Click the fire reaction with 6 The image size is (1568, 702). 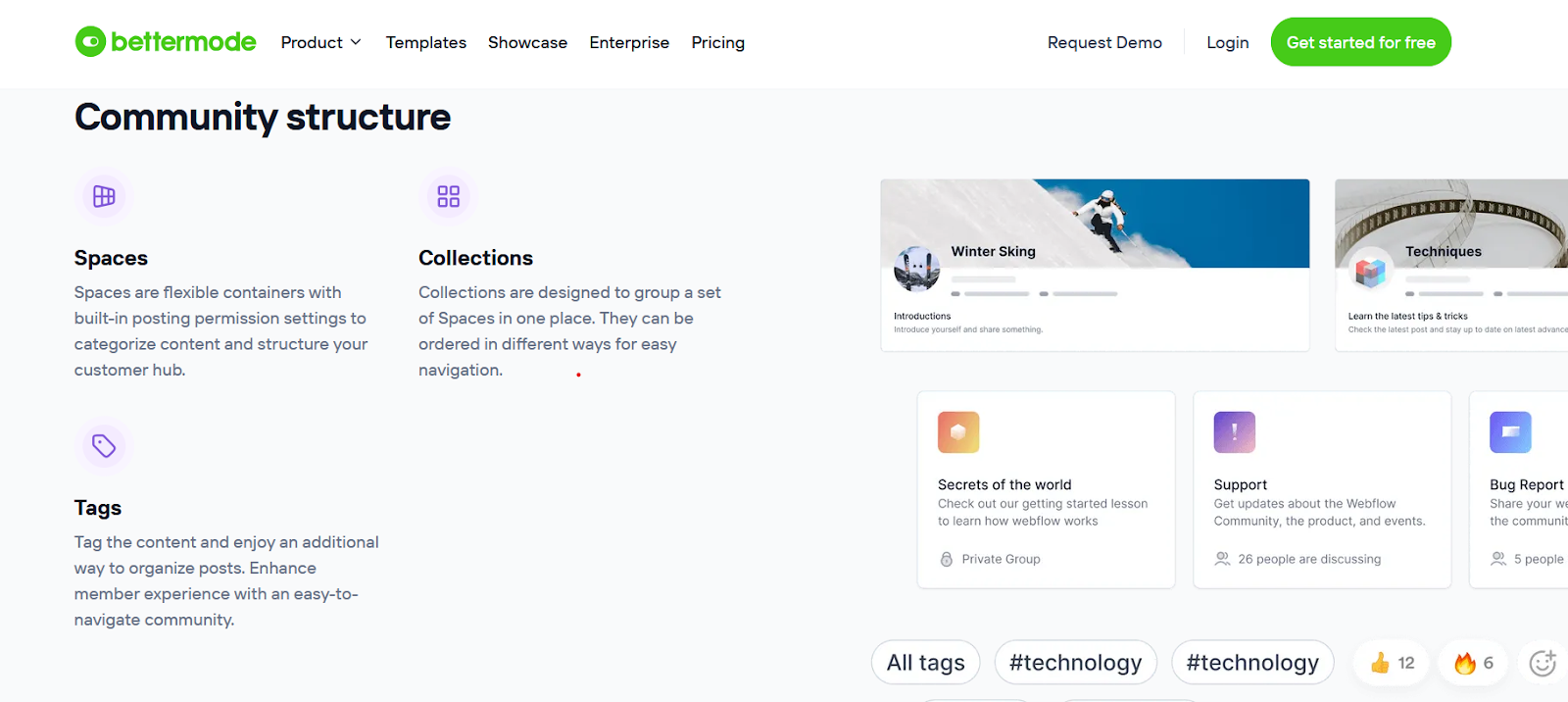1474,664
